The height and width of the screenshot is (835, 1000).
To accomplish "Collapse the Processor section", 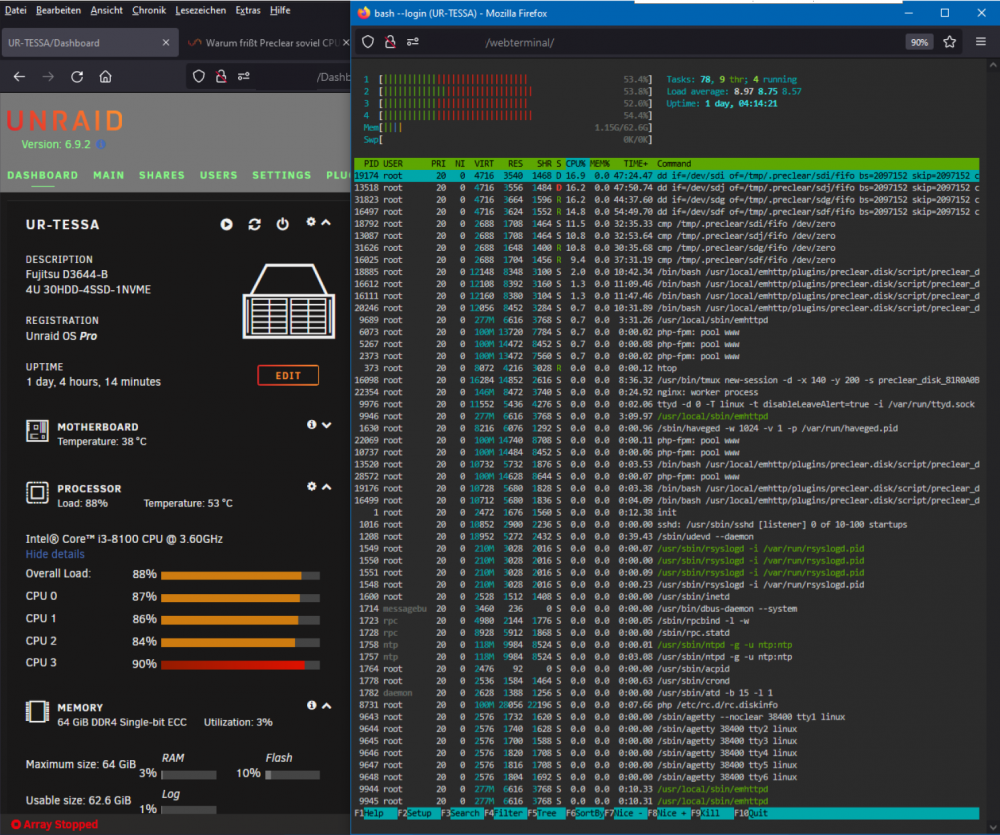I will [327, 487].
